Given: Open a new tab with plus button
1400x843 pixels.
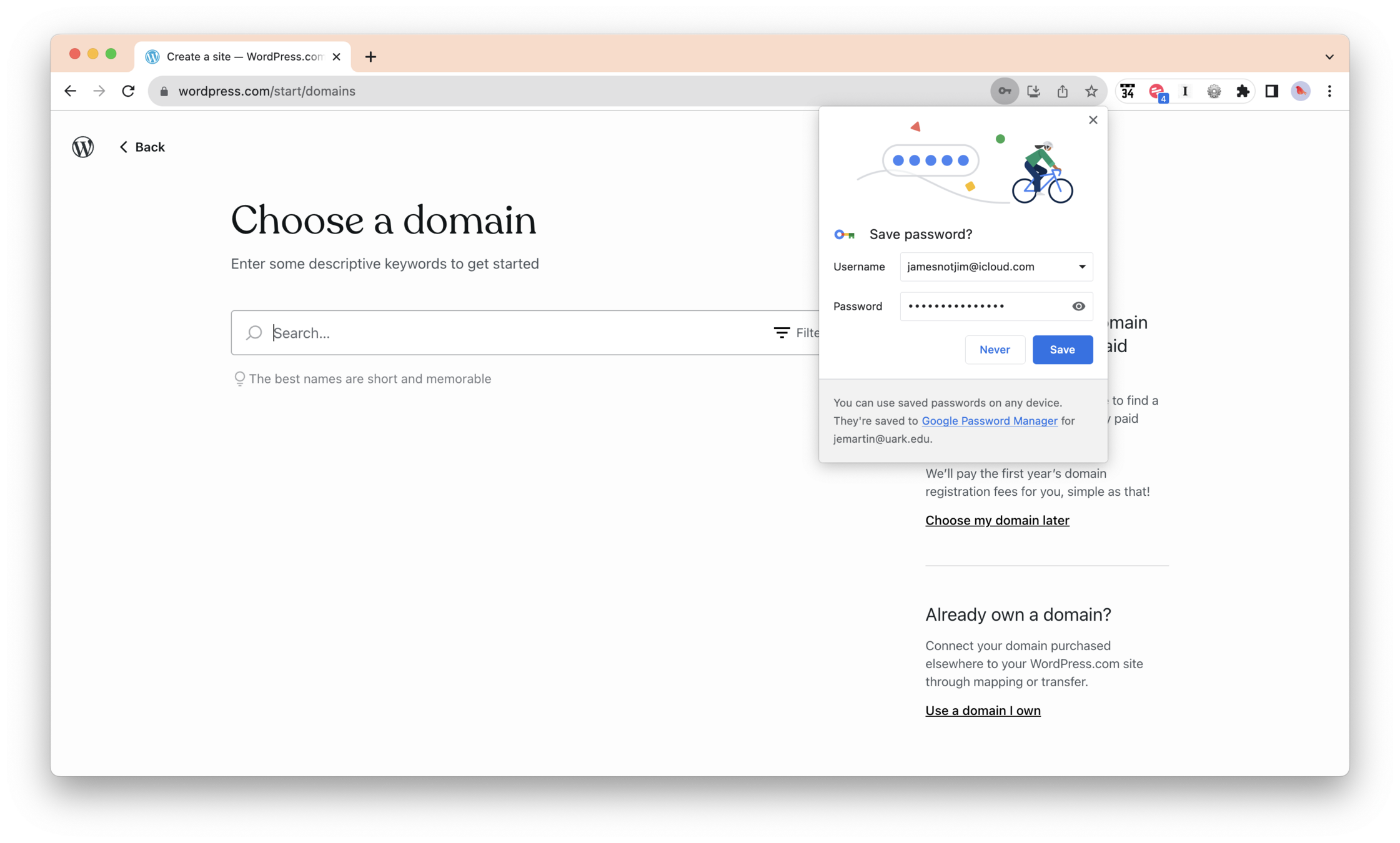Looking at the screenshot, I should coord(370,57).
